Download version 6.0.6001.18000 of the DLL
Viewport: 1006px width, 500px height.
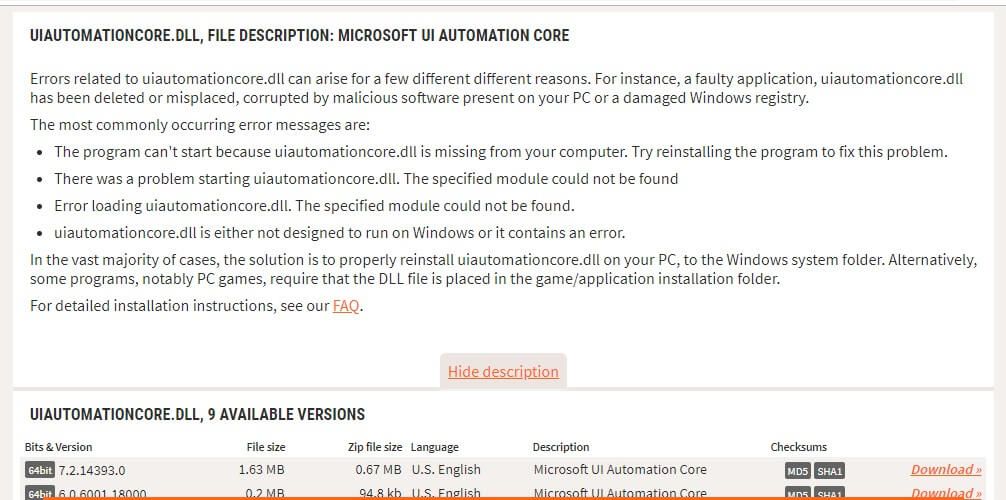(x=946, y=493)
